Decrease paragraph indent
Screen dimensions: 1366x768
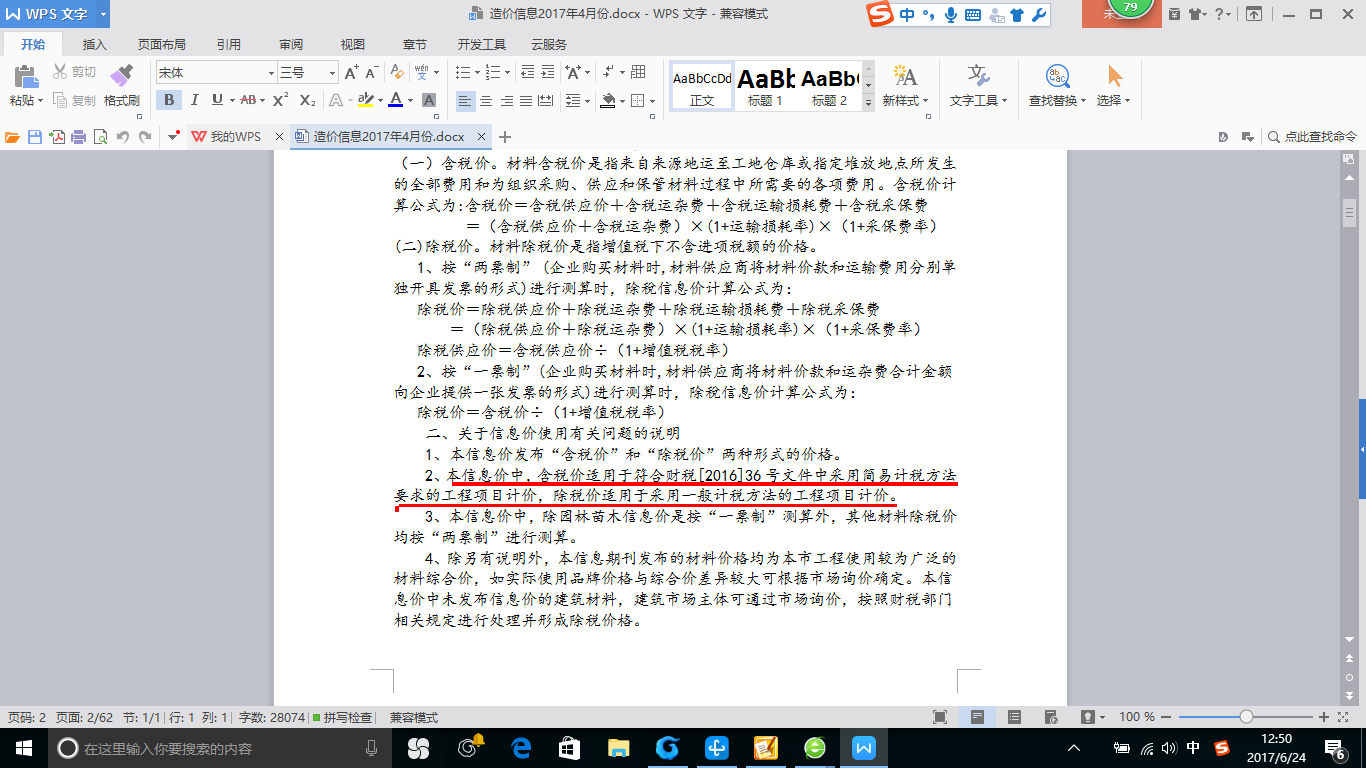pyautogui.click(x=526, y=72)
